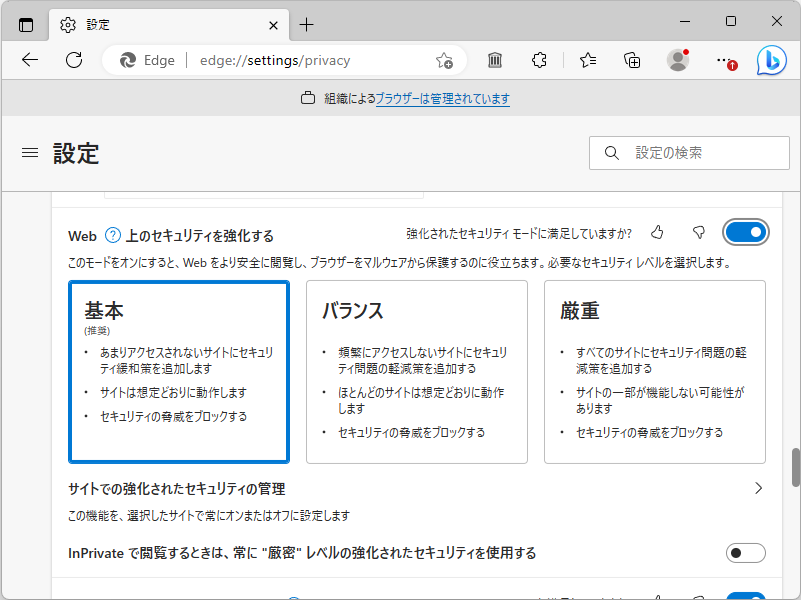Expand サイトでの強化されたセキュリティの管理 settings
This screenshot has height=600, width=801.
(759, 489)
